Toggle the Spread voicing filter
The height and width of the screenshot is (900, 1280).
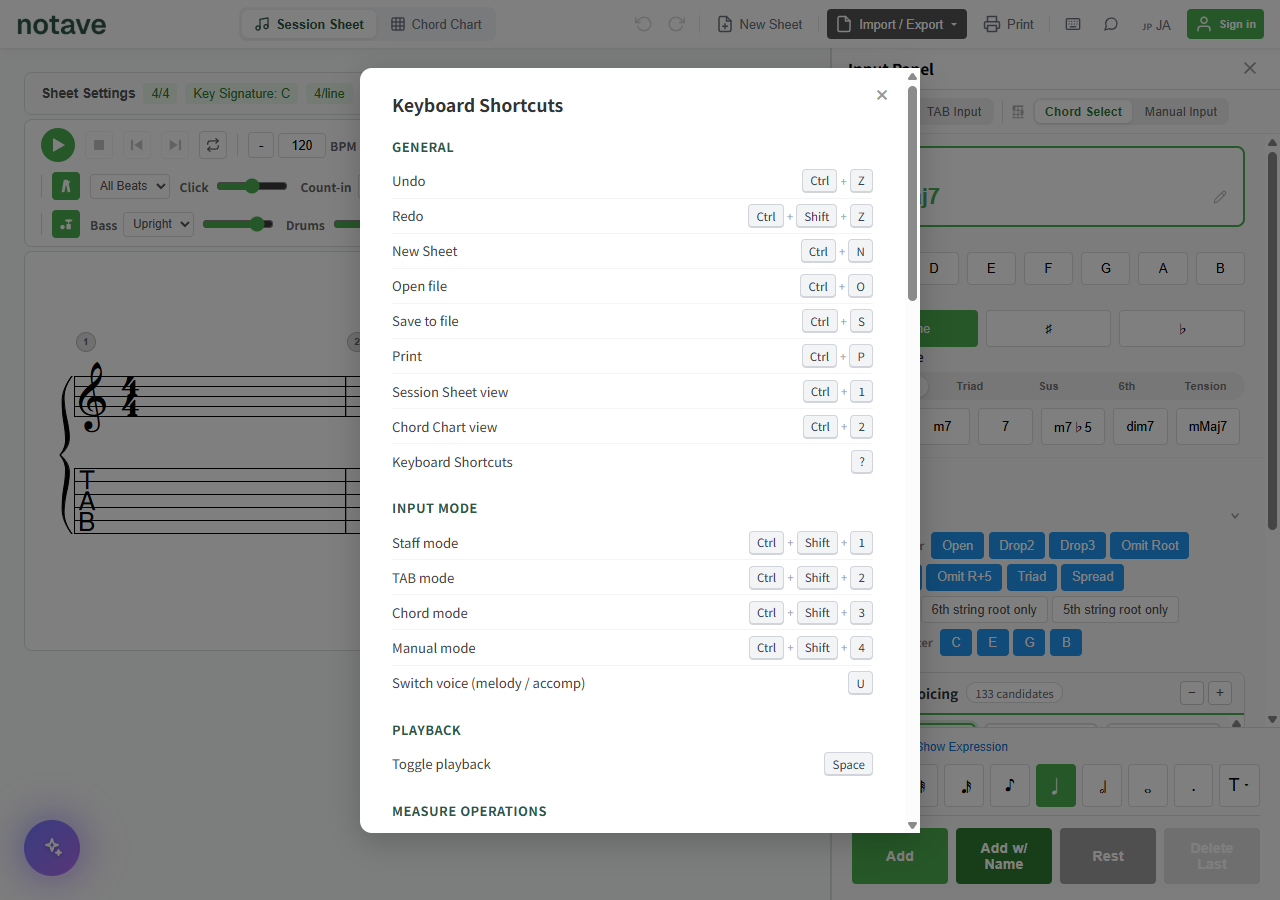[x=1093, y=577]
